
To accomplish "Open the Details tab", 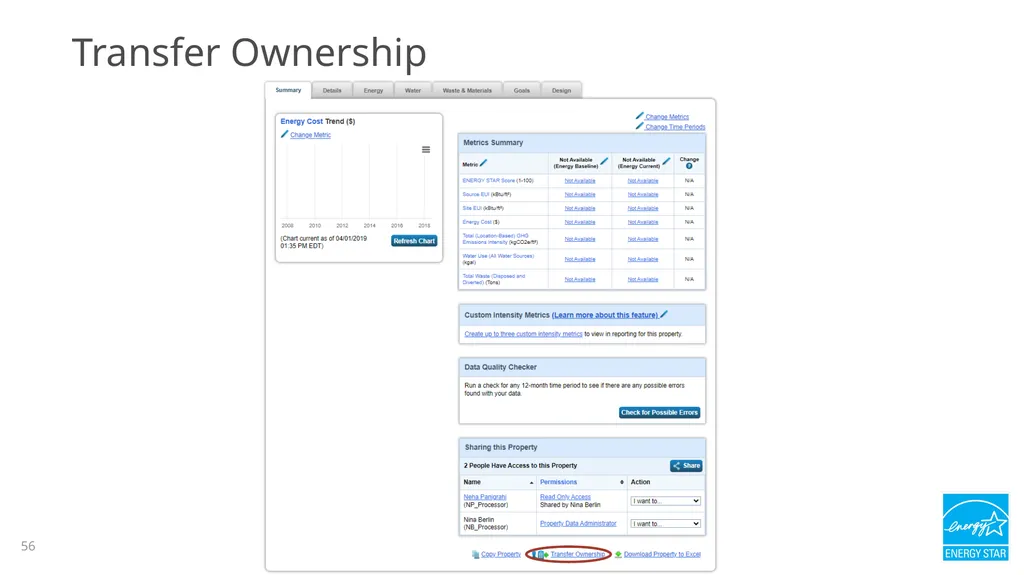I will 332,91.
